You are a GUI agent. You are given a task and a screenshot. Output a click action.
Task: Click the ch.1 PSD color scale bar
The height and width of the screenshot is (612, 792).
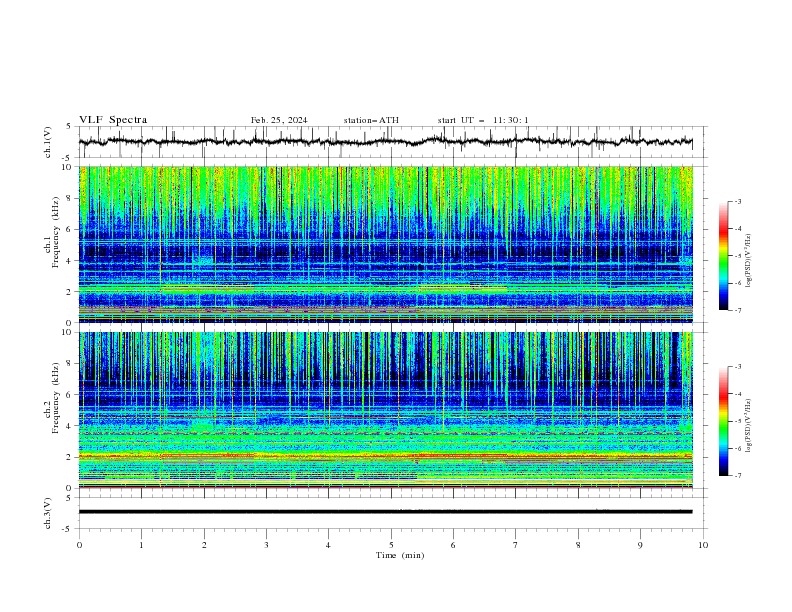click(723, 256)
